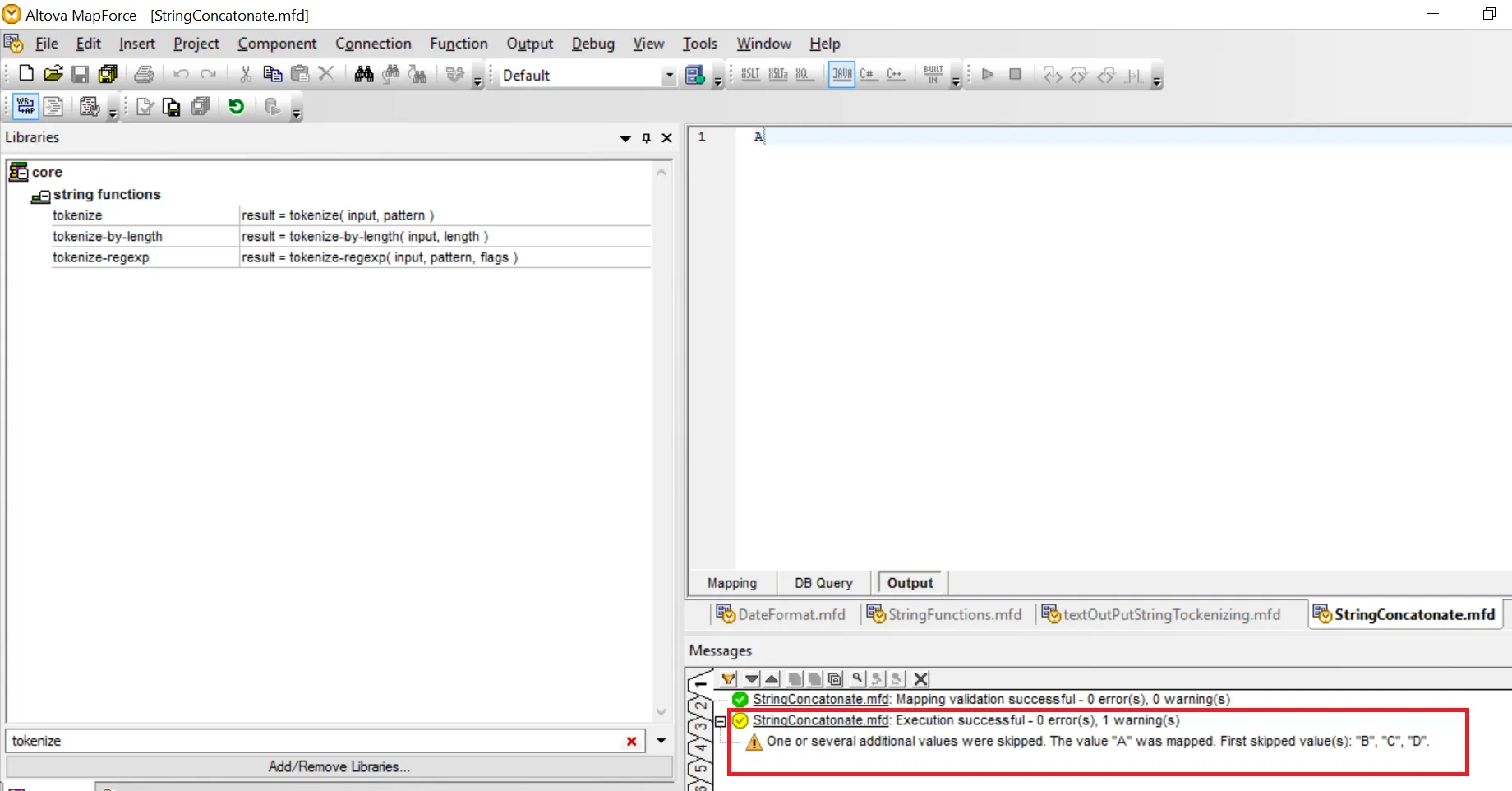Open the DateFormat.mfd document tab
The height and width of the screenshot is (791, 1512).
pos(781,614)
